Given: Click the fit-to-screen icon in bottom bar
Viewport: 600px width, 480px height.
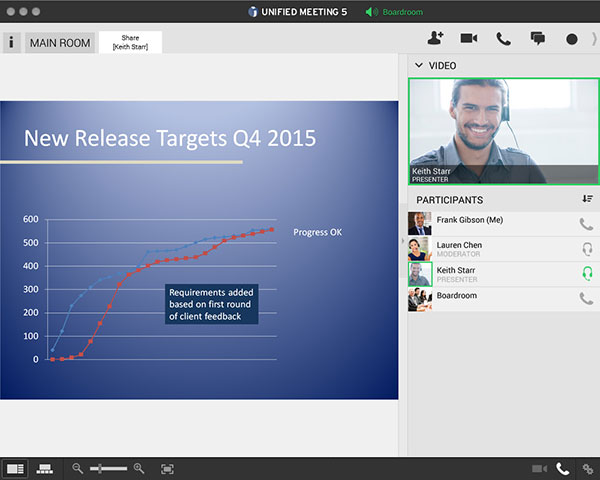Looking at the screenshot, I should 167,468.
